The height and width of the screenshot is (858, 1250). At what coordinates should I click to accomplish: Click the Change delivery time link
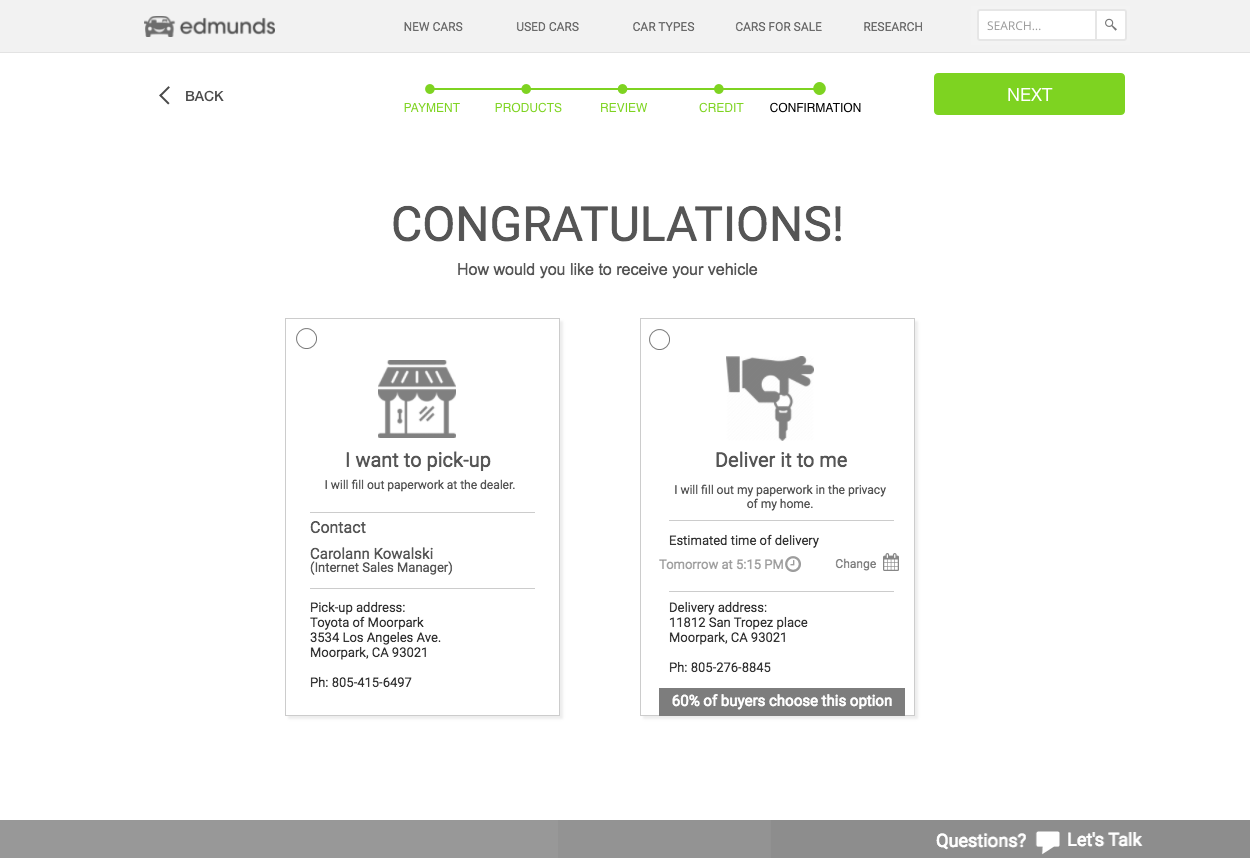[x=855, y=564]
